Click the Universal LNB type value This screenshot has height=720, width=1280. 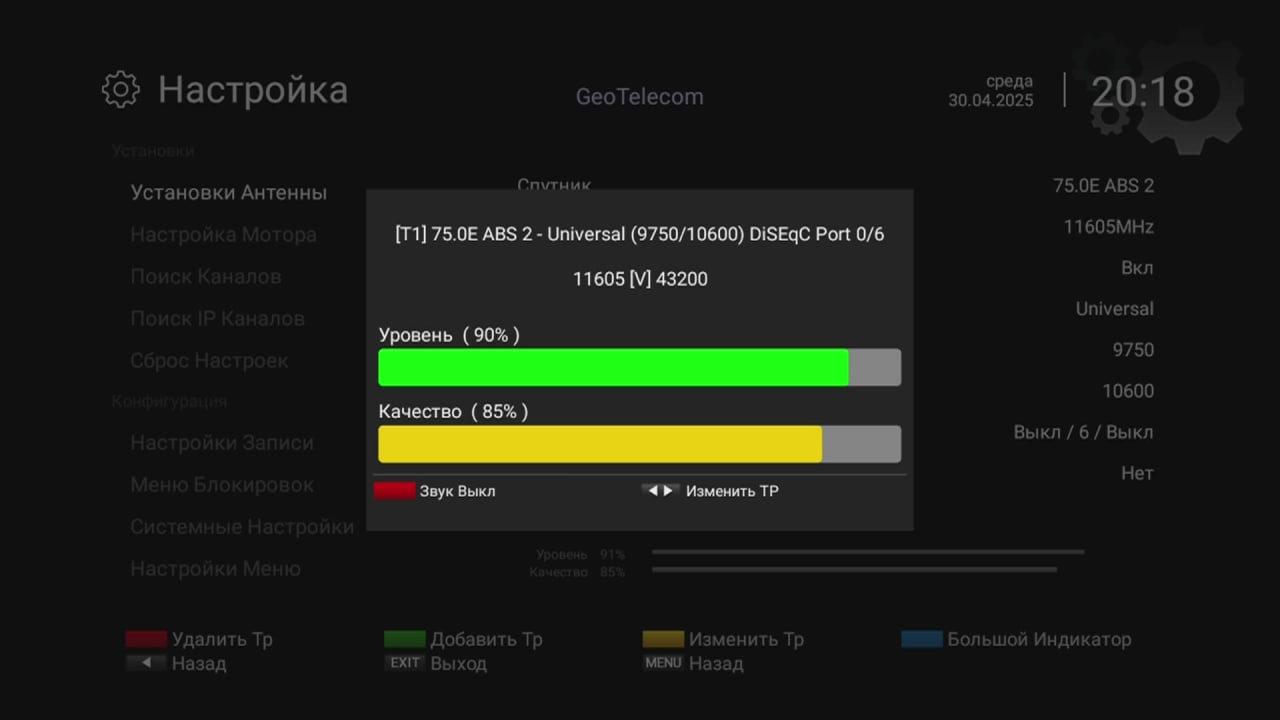(1114, 309)
